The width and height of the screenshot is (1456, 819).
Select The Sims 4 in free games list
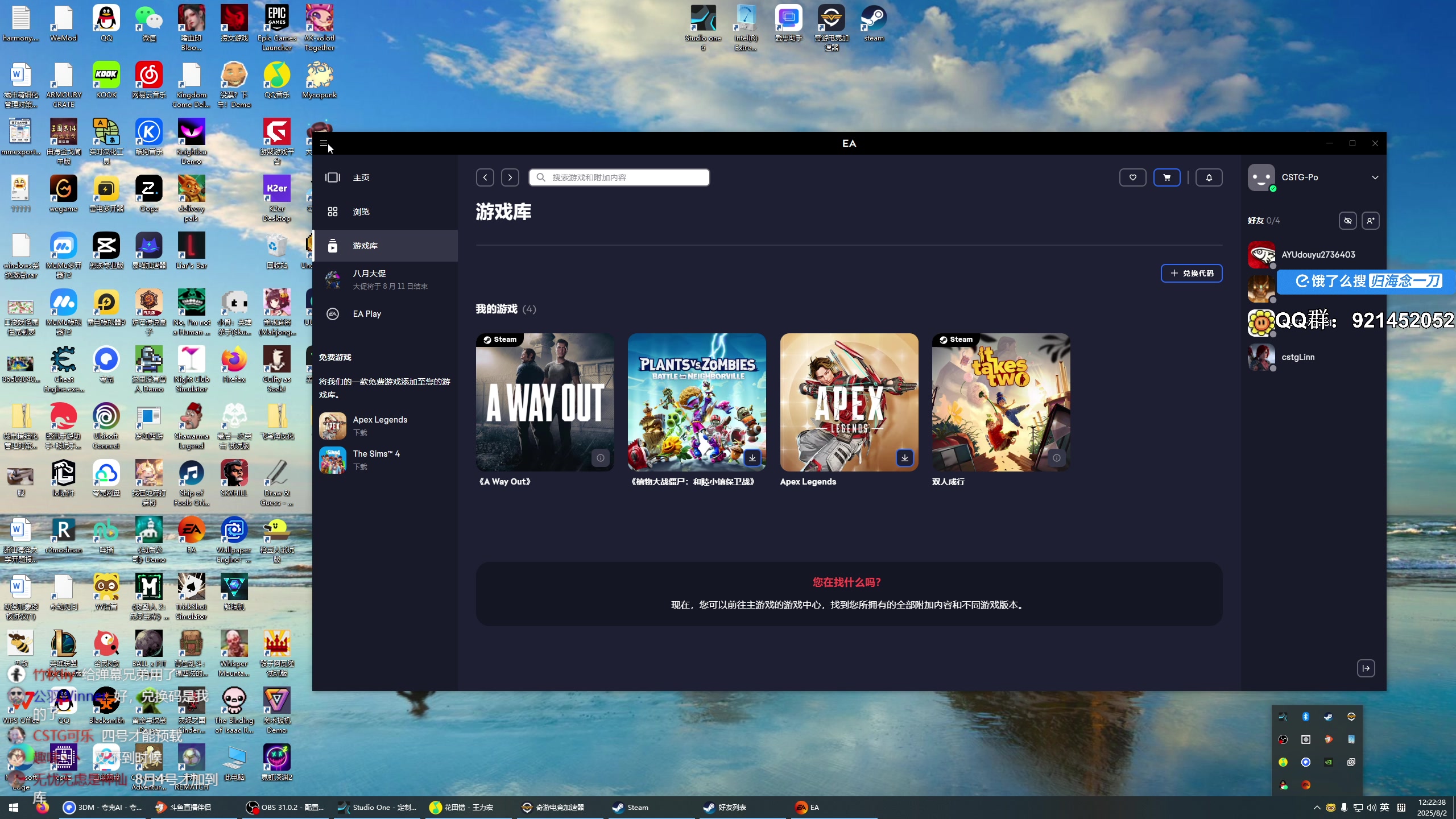pyautogui.click(x=385, y=460)
